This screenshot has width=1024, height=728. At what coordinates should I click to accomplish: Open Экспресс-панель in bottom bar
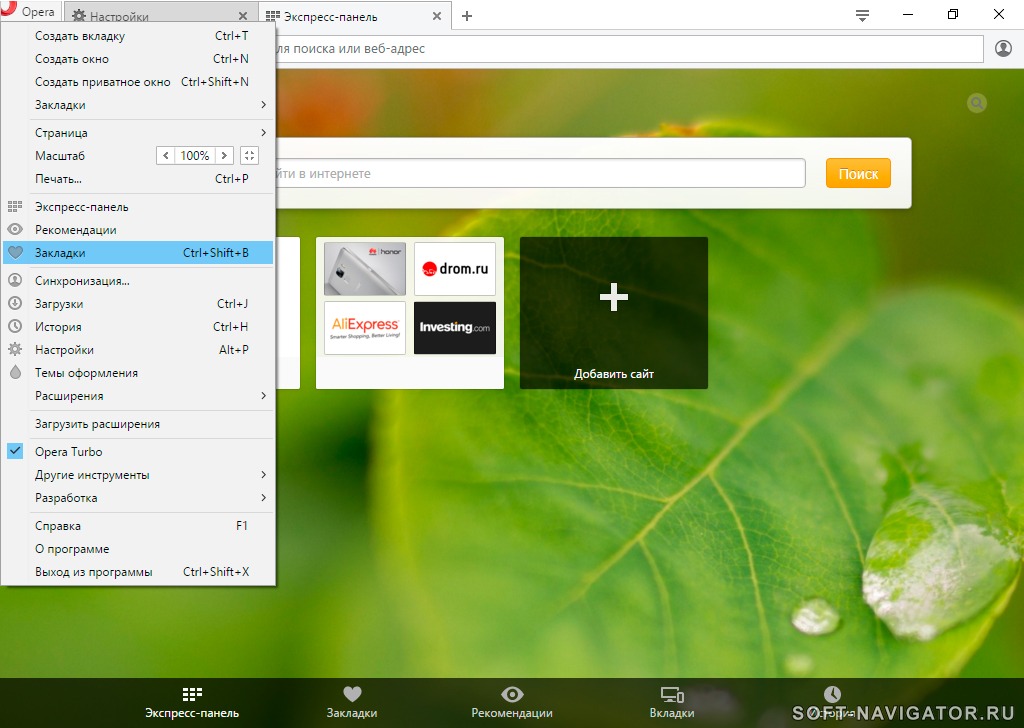point(192,703)
